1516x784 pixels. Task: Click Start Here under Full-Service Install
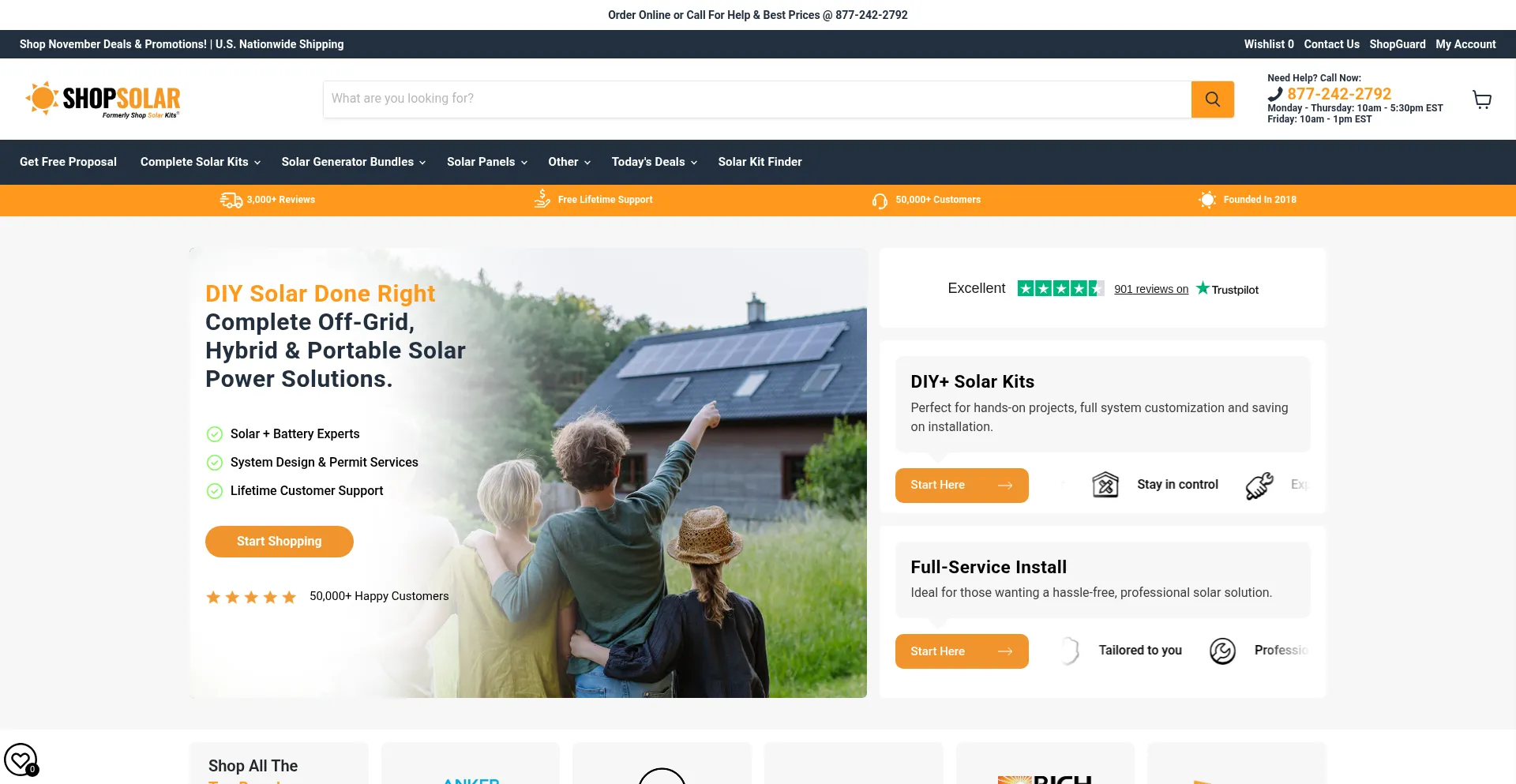tap(962, 651)
